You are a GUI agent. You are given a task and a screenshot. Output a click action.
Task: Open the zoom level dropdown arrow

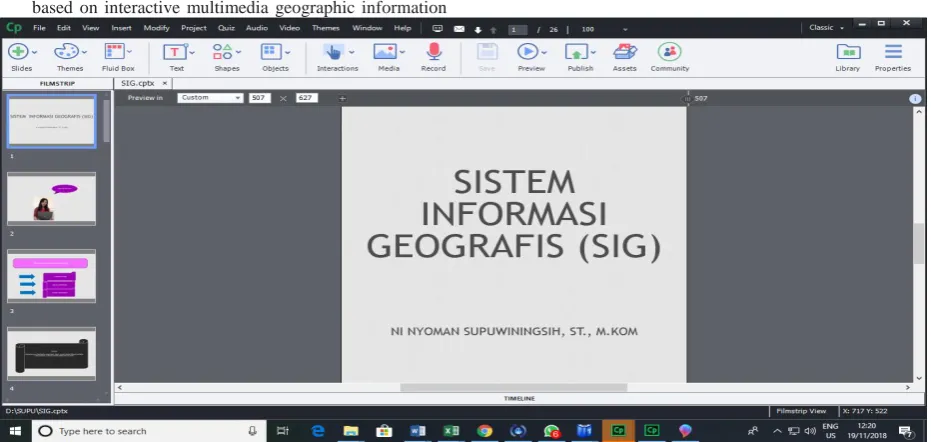625,30
